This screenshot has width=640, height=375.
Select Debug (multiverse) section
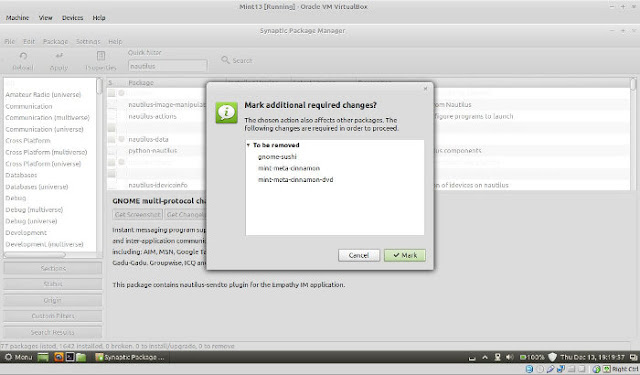(34, 210)
